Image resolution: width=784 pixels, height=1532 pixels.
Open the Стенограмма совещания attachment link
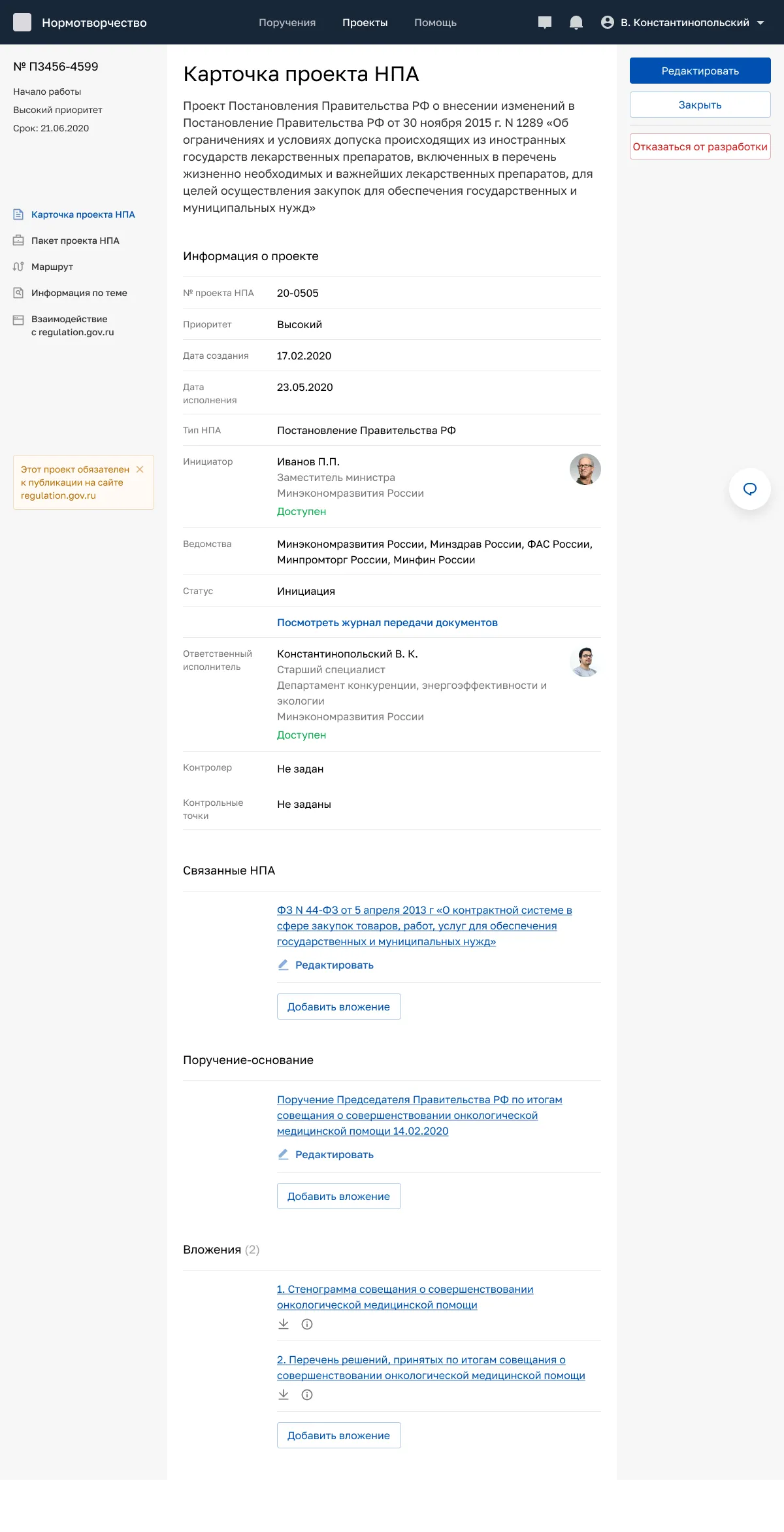(405, 1297)
